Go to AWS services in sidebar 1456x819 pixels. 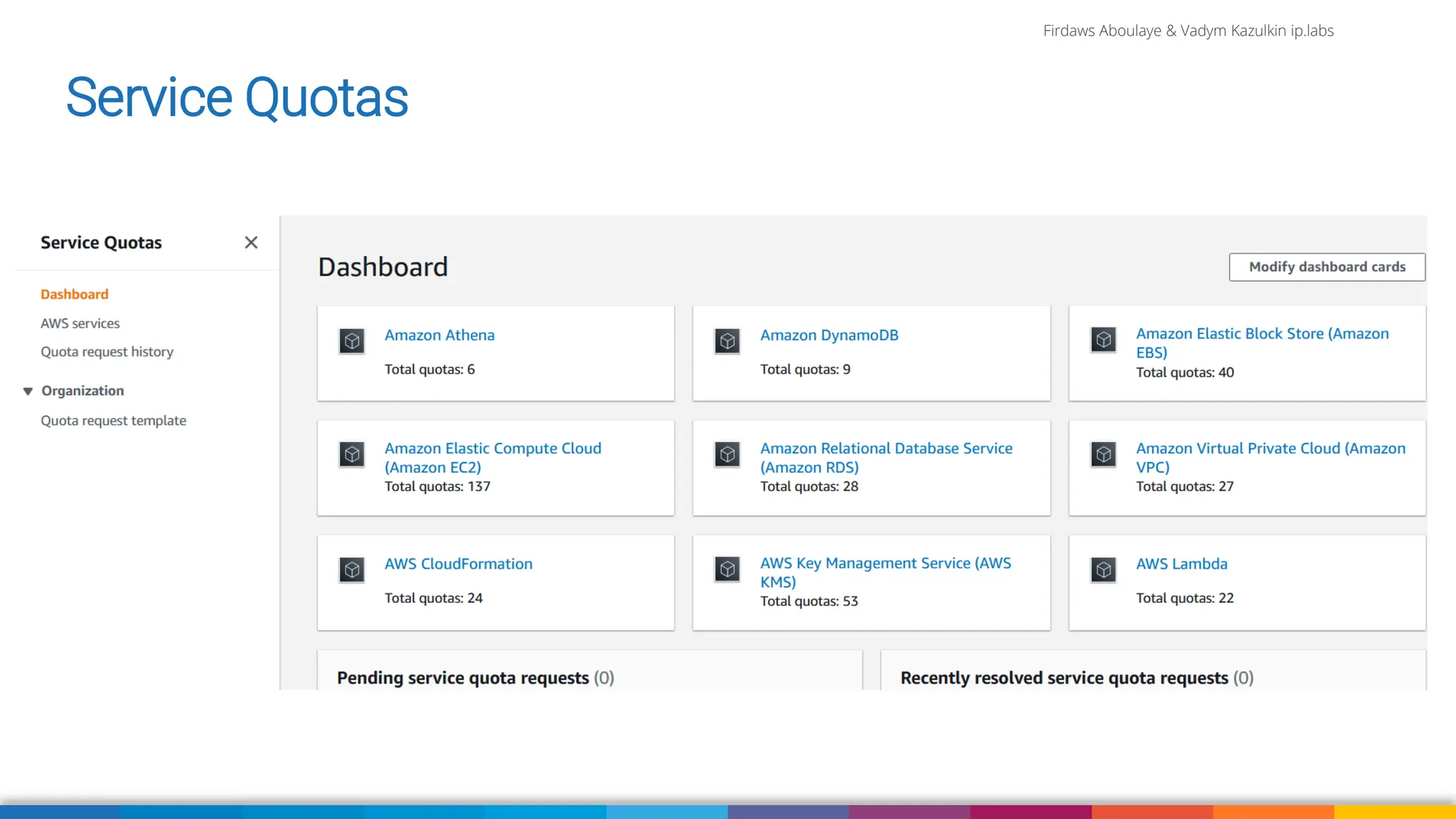(80, 323)
